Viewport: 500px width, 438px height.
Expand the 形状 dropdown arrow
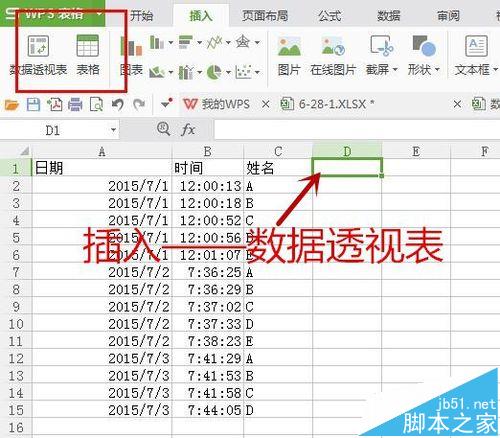point(437,70)
